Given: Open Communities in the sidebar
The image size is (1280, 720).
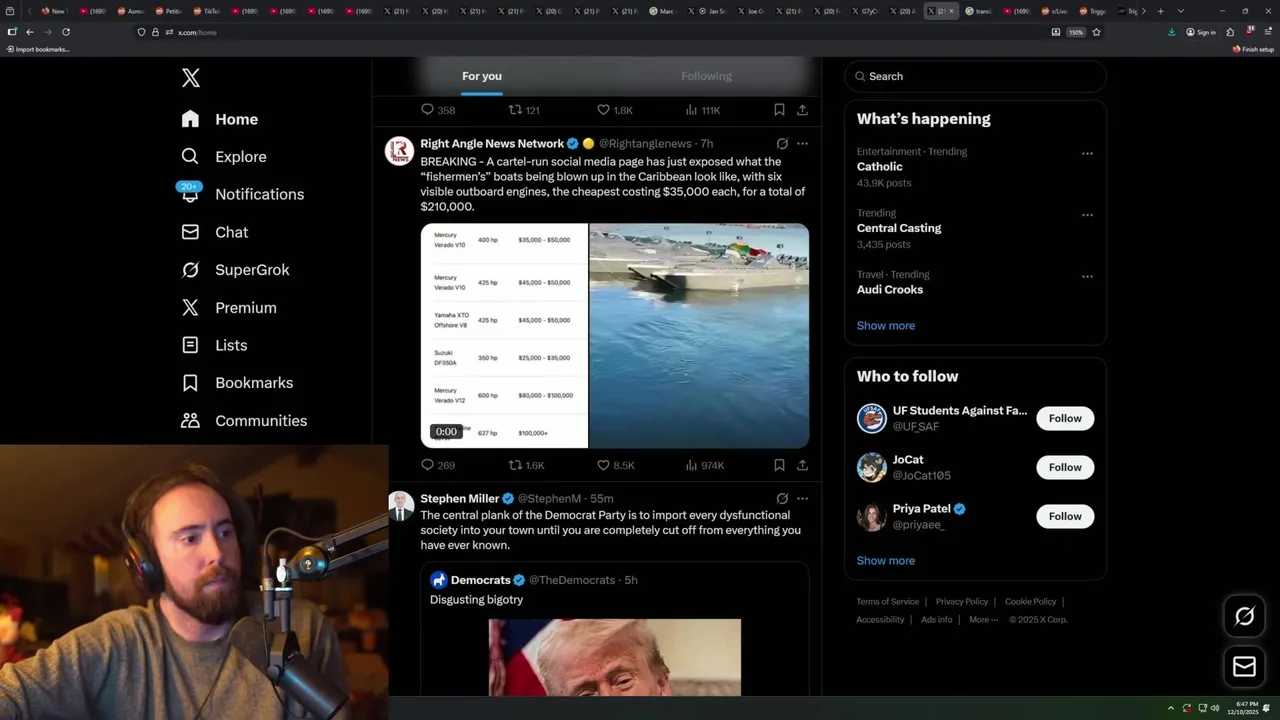Looking at the screenshot, I should coord(244,421).
